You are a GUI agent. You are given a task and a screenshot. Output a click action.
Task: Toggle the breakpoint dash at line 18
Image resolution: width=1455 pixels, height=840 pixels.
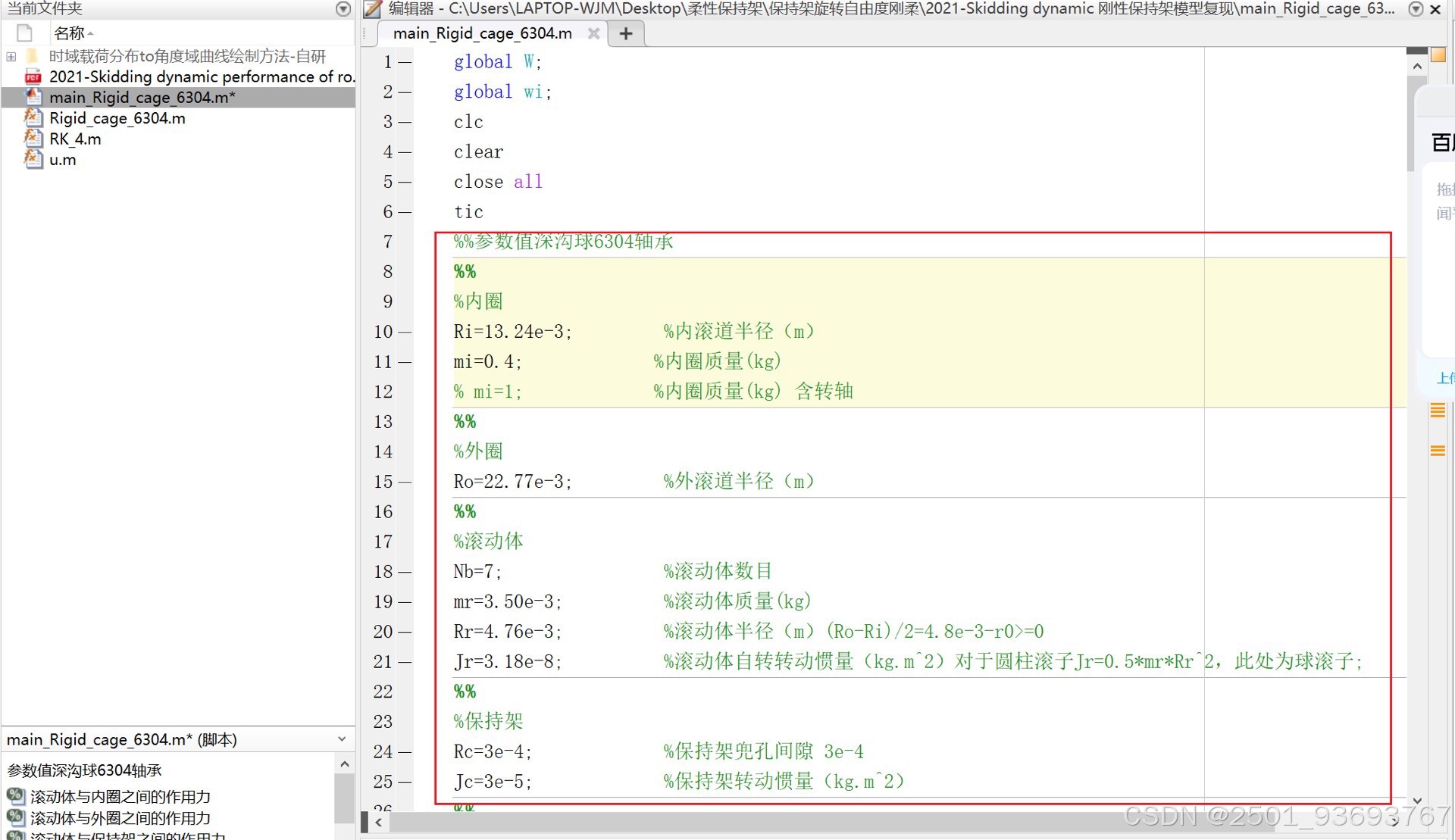tap(405, 572)
